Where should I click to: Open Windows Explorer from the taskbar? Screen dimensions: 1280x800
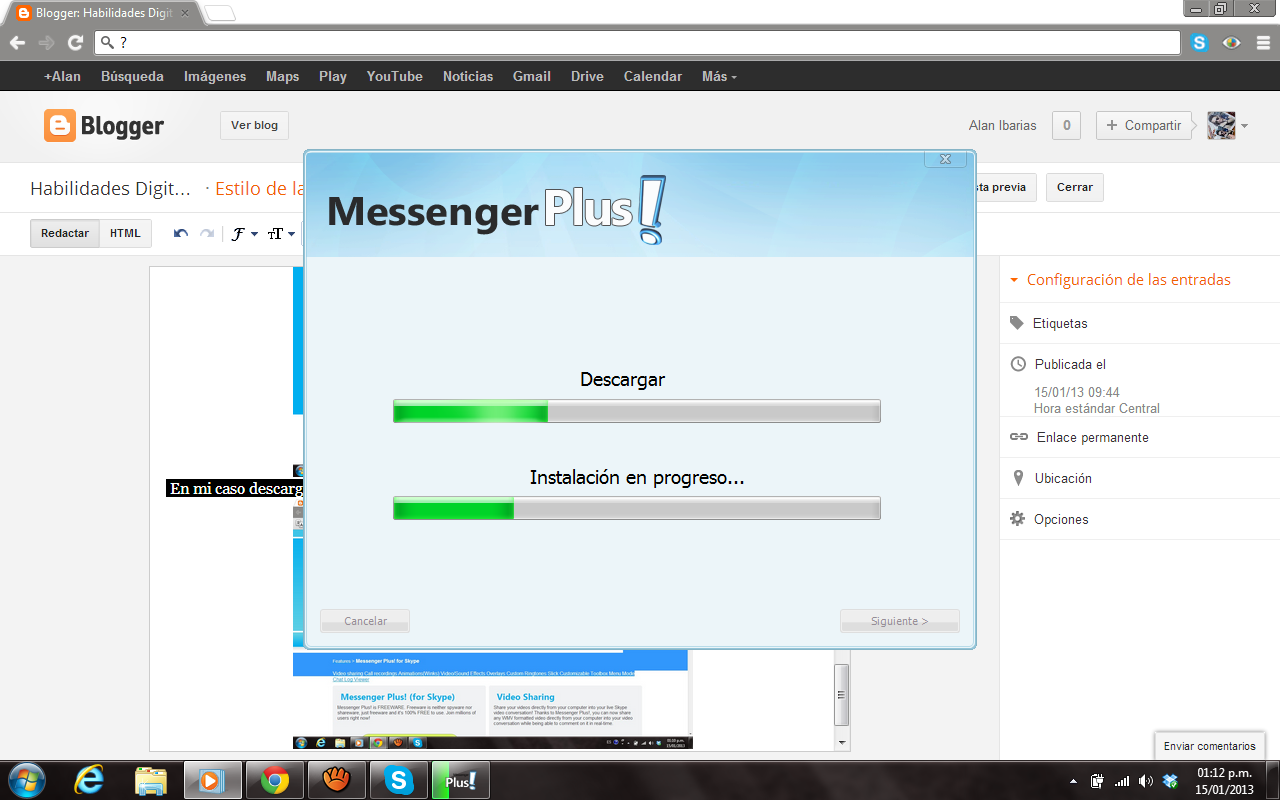pyautogui.click(x=150, y=780)
